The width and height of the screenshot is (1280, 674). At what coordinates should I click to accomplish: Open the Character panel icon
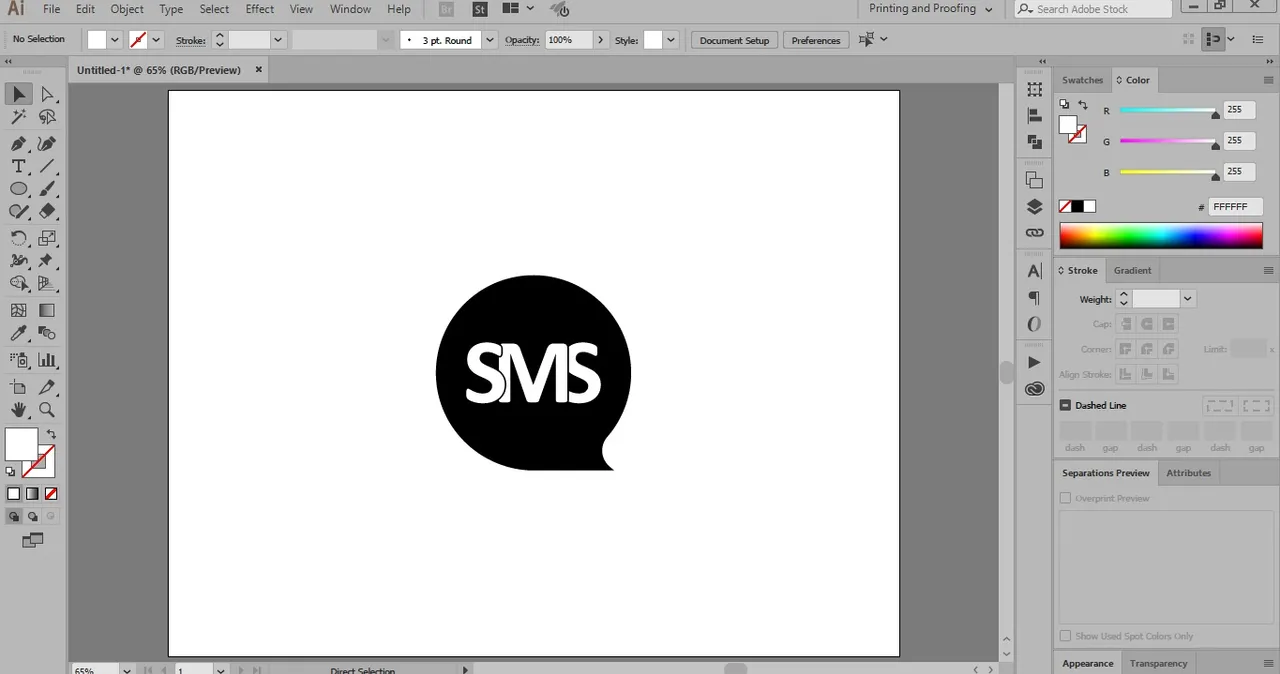pos(1034,271)
